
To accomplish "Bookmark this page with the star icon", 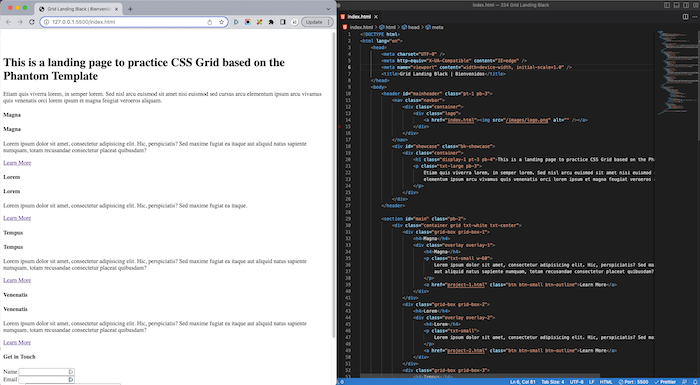I will [x=221, y=22].
